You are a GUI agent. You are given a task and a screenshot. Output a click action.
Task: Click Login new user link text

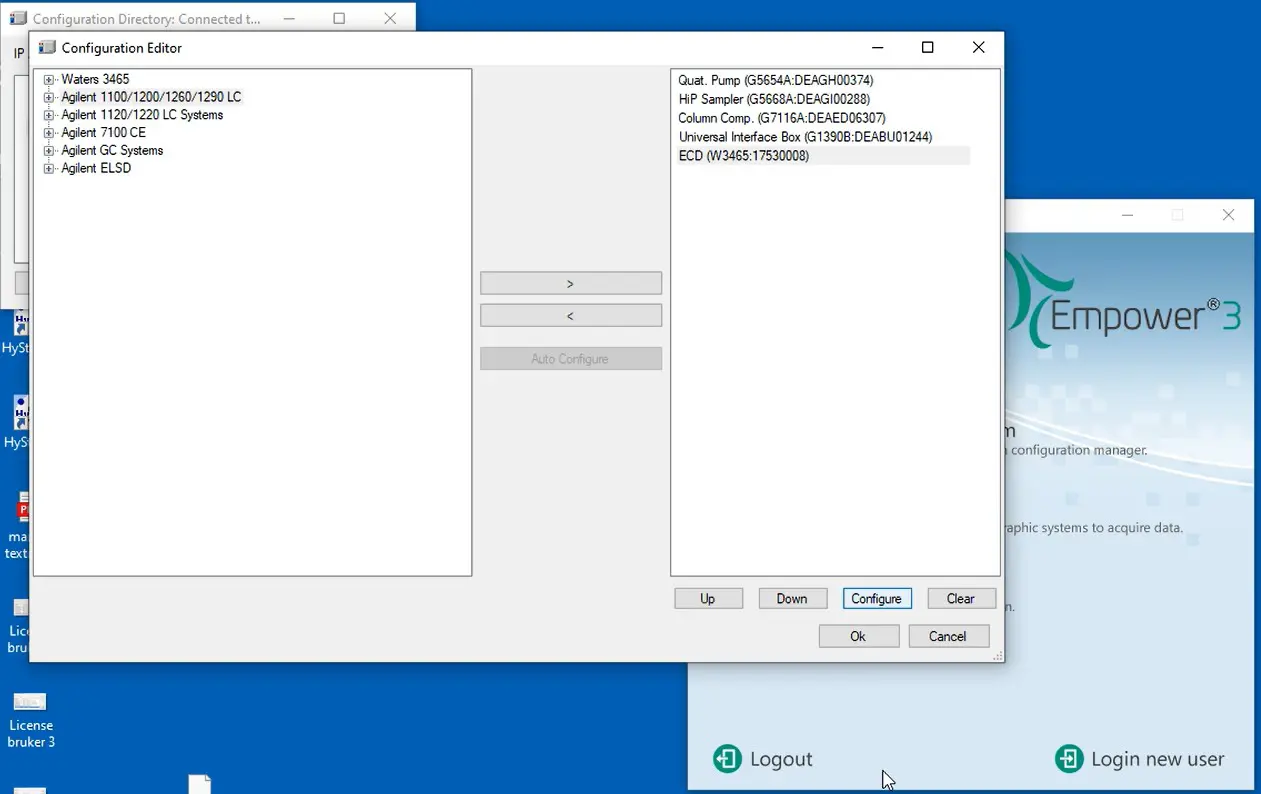[x=1158, y=759]
